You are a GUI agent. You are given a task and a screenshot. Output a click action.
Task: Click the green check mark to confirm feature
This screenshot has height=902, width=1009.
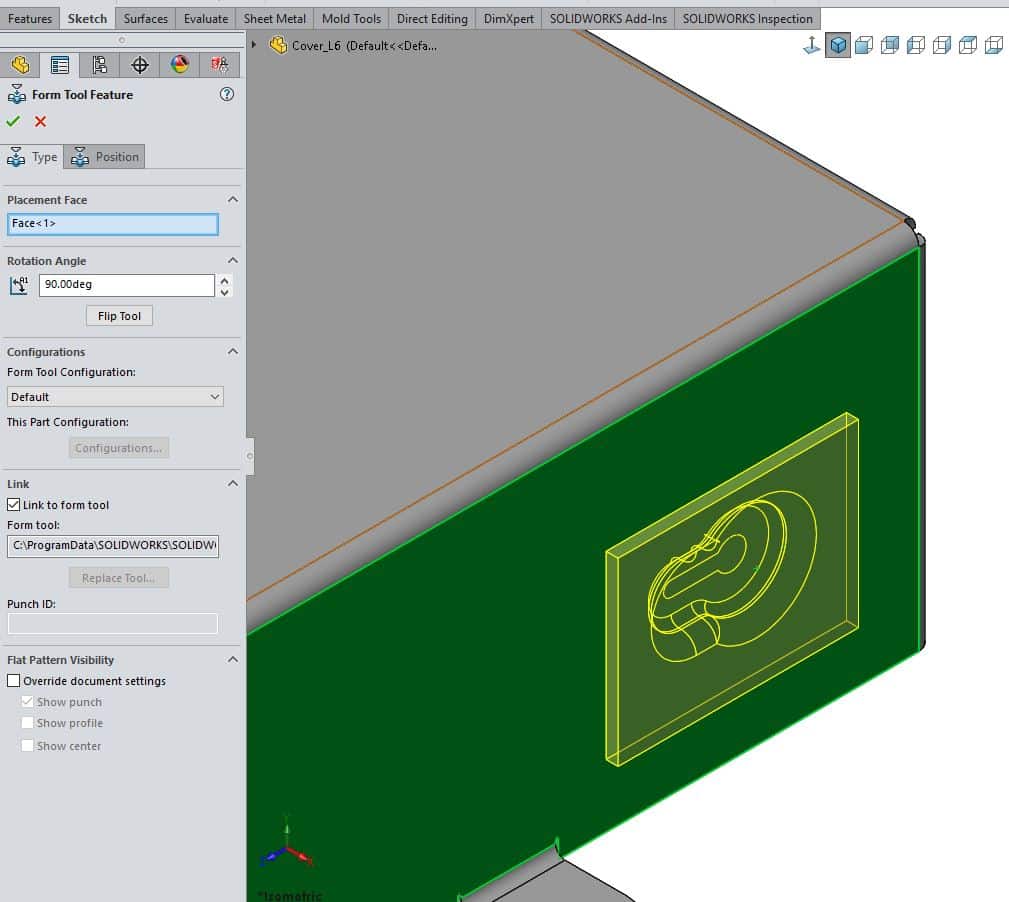[x=13, y=121]
